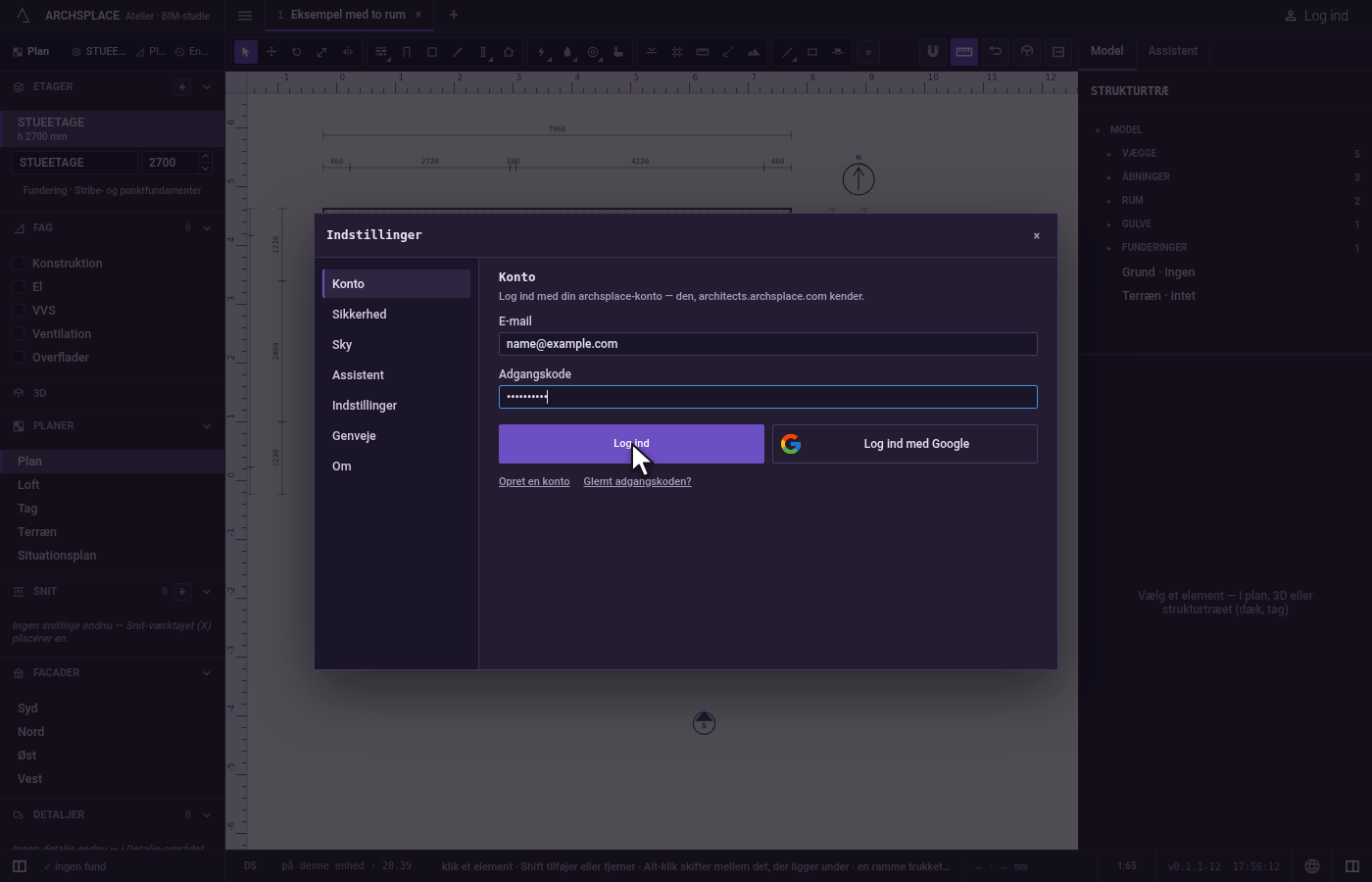Collapse the FACADER section
1372x882 pixels.
pyautogui.click(x=206, y=673)
